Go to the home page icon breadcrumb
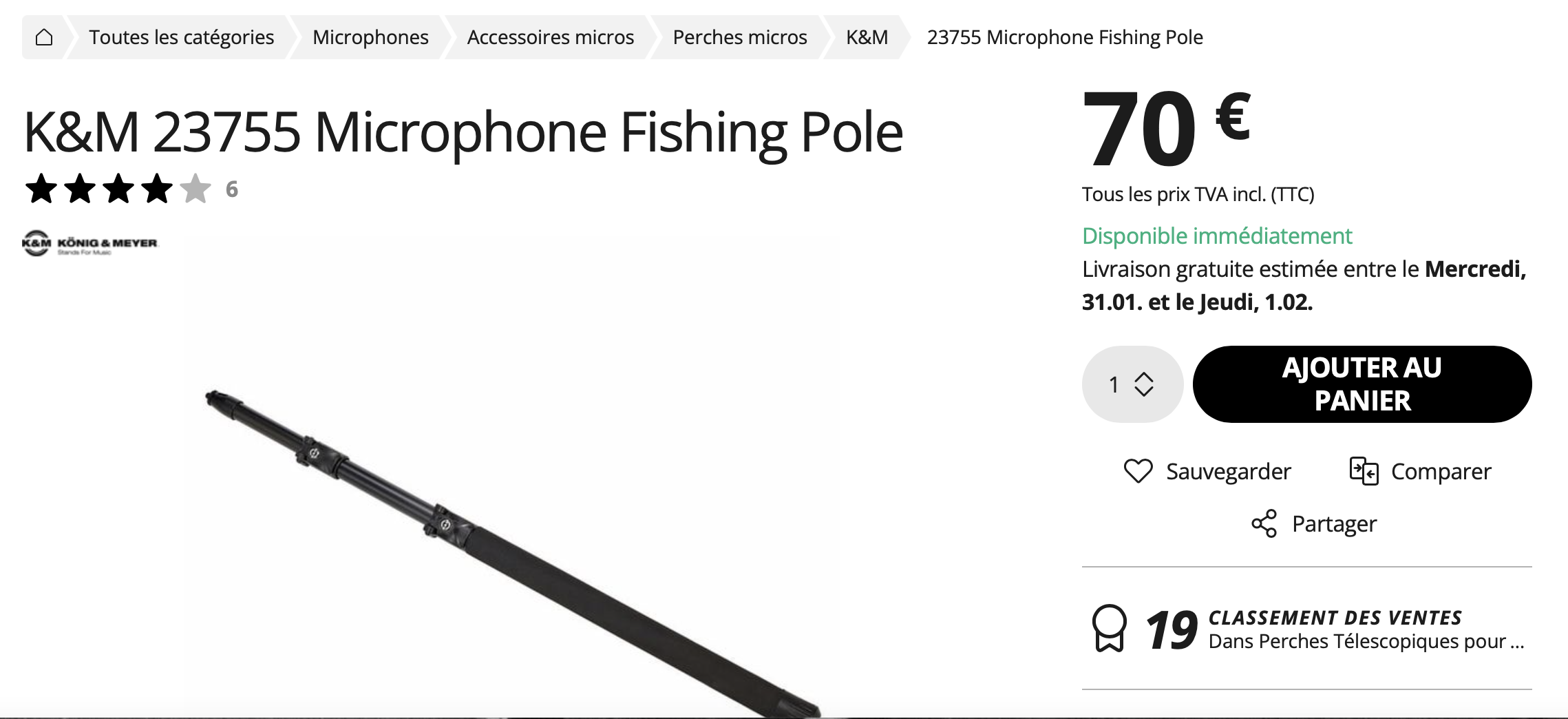The image size is (1568, 719). [44, 37]
